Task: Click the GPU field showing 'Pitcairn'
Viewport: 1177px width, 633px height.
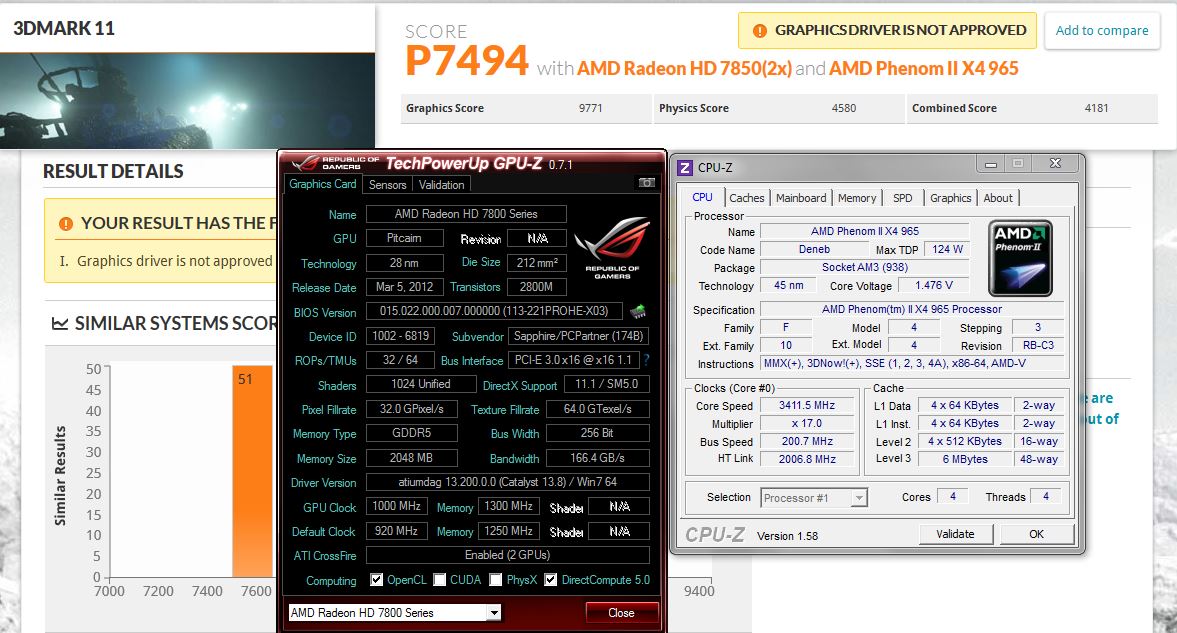Action: click(x=404, y=238)
